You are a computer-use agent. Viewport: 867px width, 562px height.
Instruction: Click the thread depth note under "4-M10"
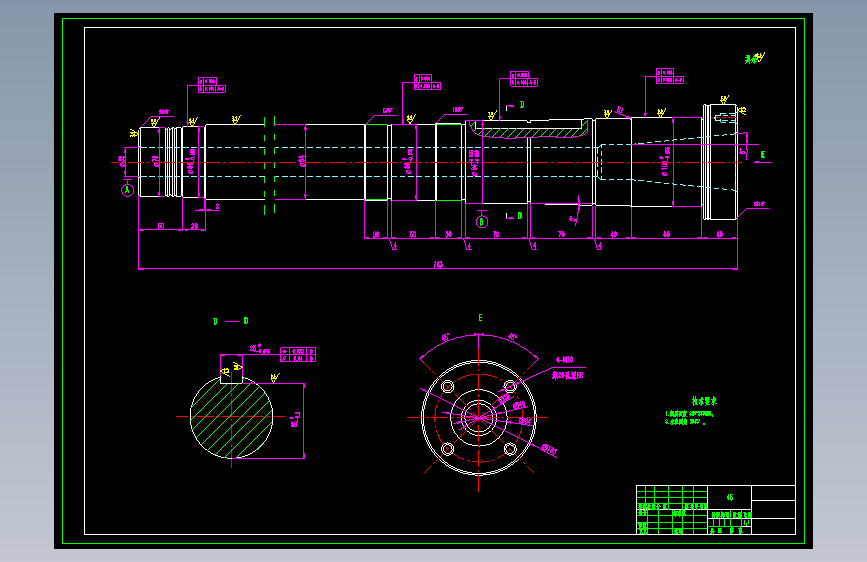[567, 375]
